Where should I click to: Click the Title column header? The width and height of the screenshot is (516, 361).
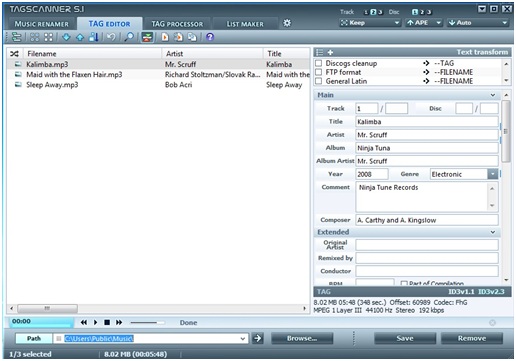[x=286, y=54]
